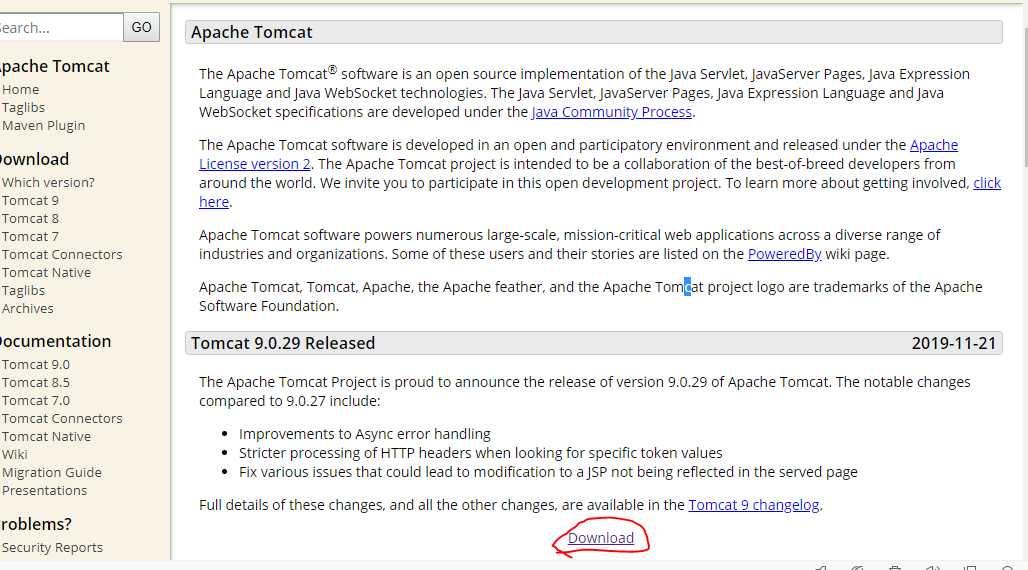Image resolution: width=1028 pixels, height=570 pixels.
Task: Open Tomcat Native in the Download section
Action: pos(46,272)
